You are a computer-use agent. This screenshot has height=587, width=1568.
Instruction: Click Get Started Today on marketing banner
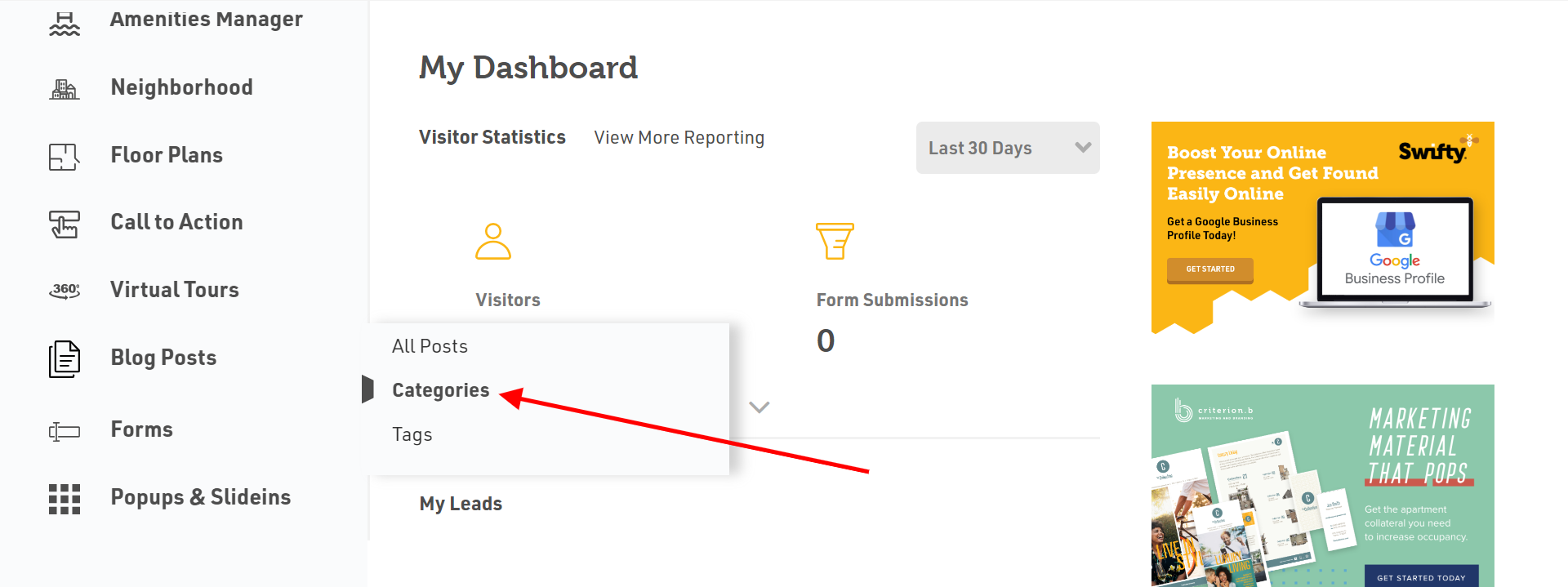coord(1421,577)
